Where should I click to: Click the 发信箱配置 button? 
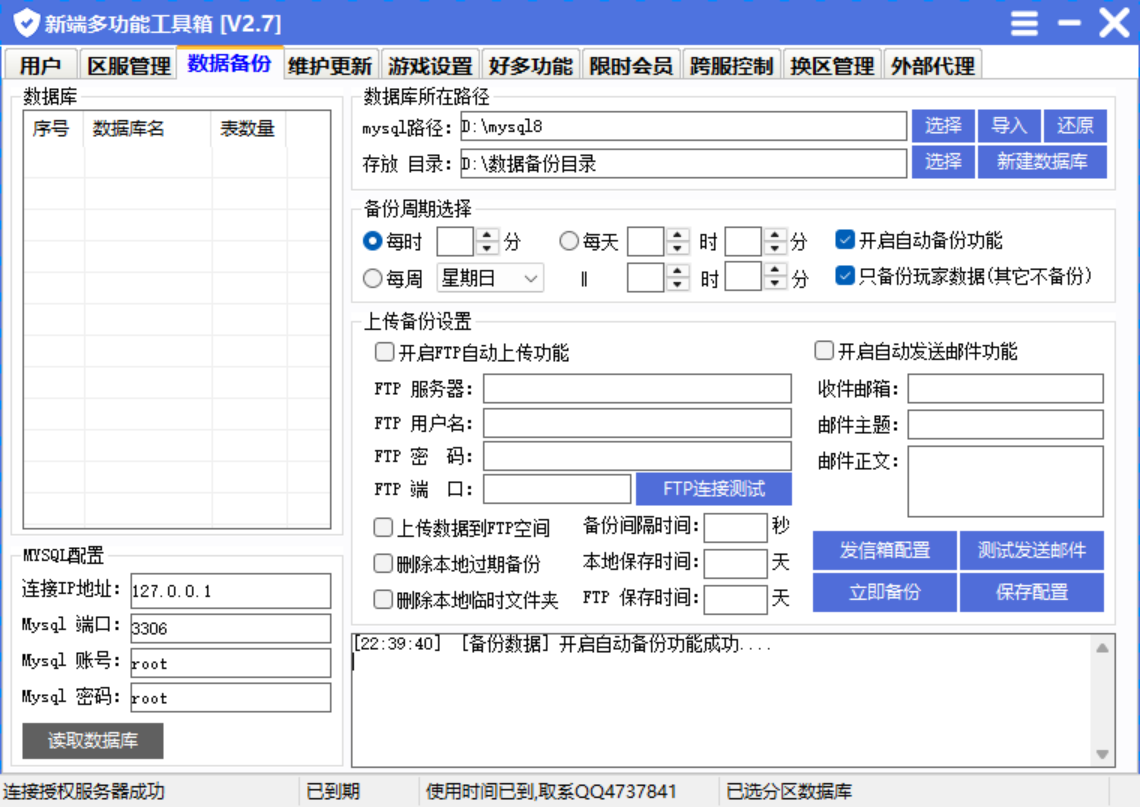pyautogui.click(x=884, y=550)
